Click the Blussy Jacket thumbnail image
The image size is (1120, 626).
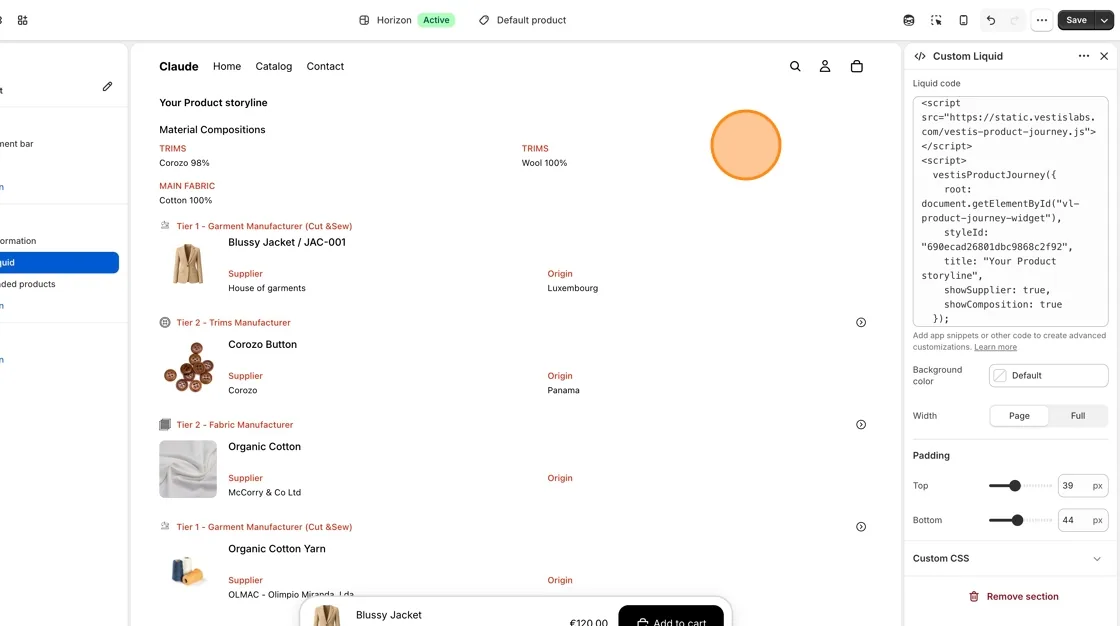click(x=188, y=264)
